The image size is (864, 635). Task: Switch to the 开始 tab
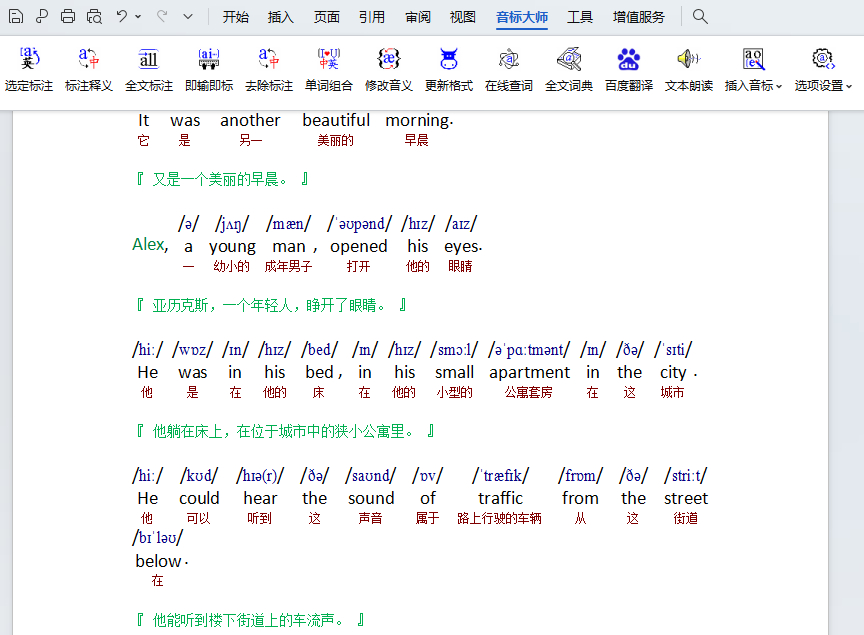coord(236,17)
